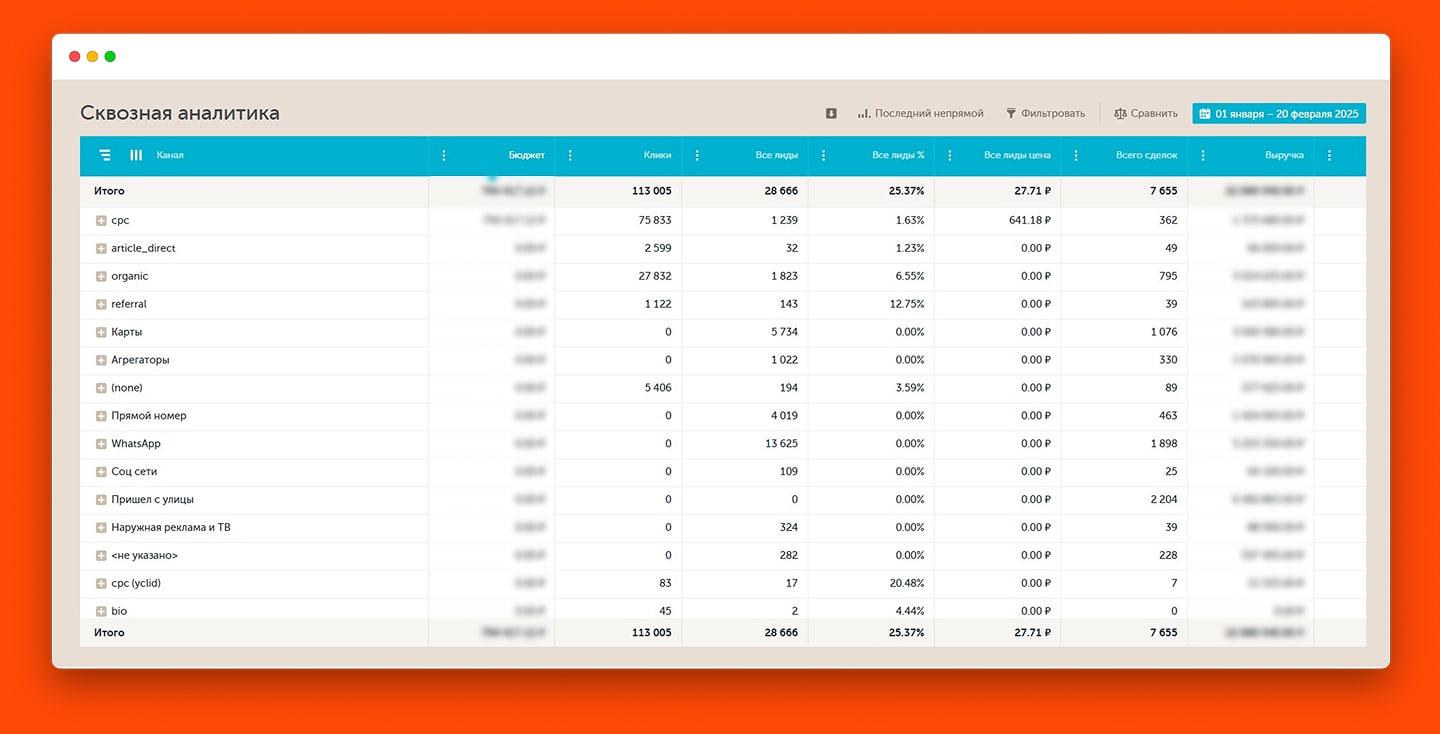1440x734 pixels.
Task: Open options dots for Бюджет column
Action: click(444, 155)
